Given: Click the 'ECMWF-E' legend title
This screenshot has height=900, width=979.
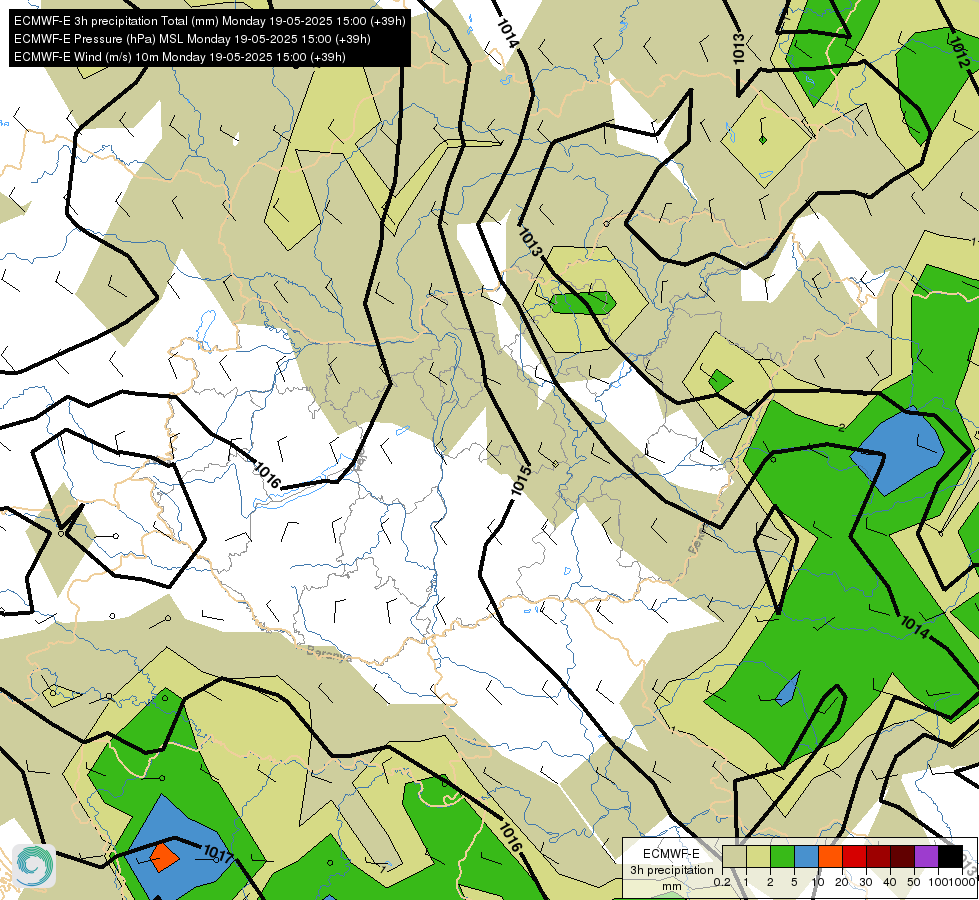Looking at the screenshot, I should [671, 854].
